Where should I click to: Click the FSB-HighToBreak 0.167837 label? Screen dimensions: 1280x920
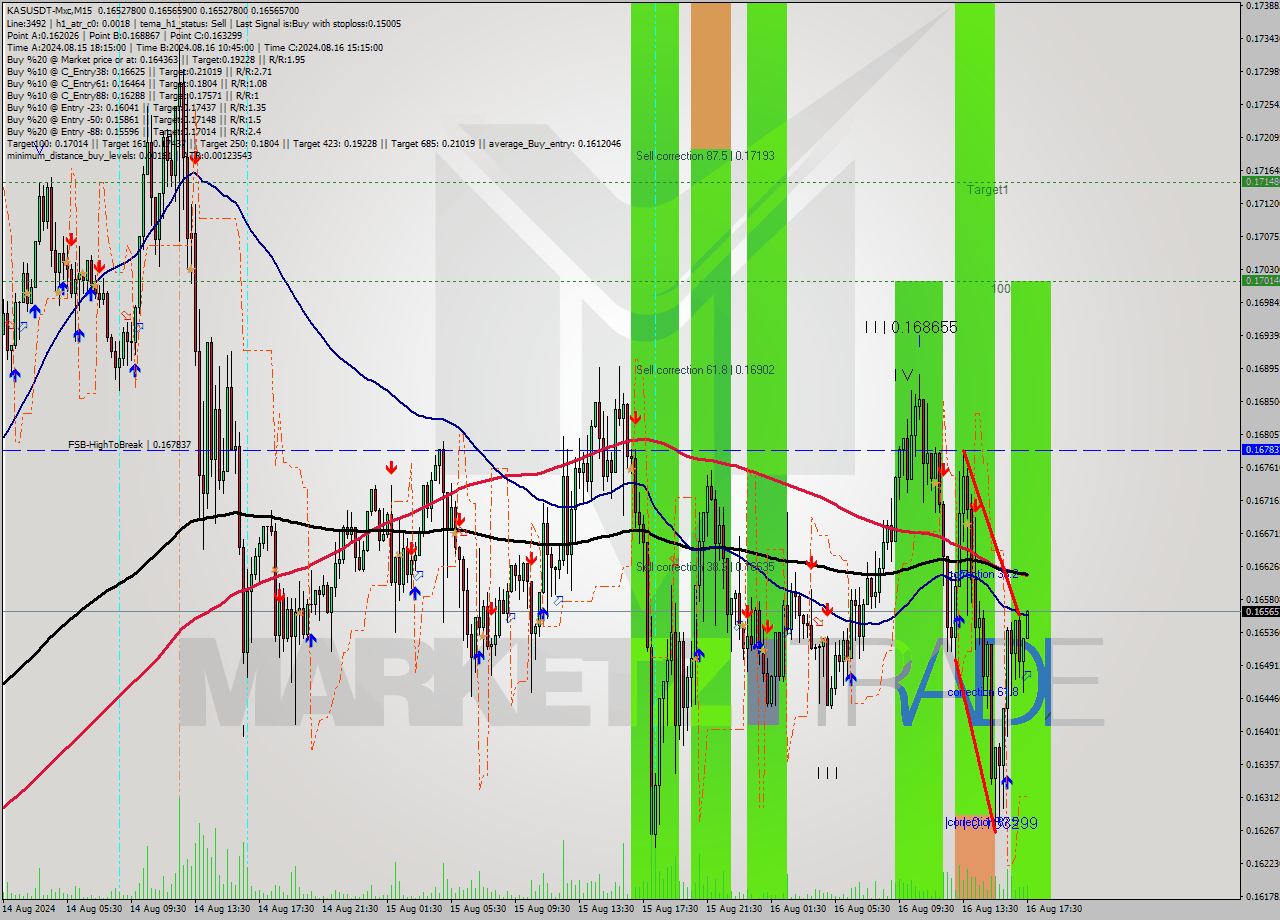129,444
